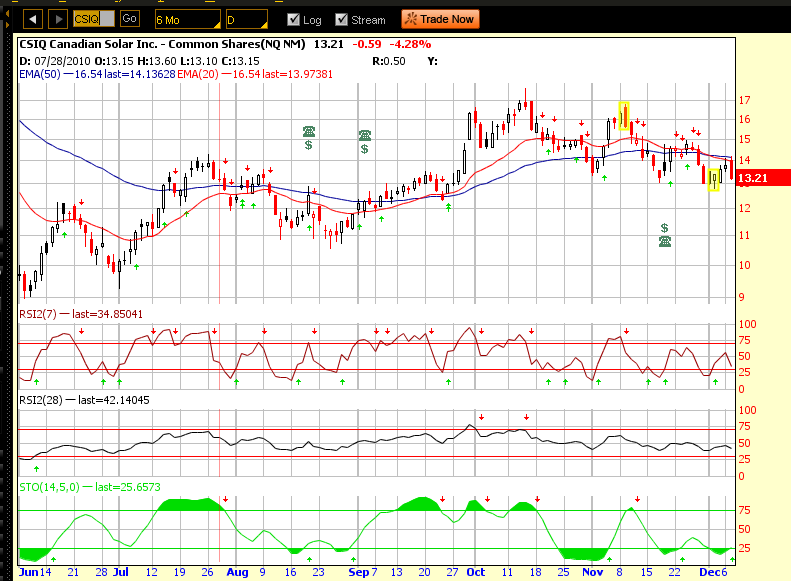This screenshot has height=581, width=791.
Task: Click the yellow highlighted candle near Nov 8
Action: coord(624,115)
